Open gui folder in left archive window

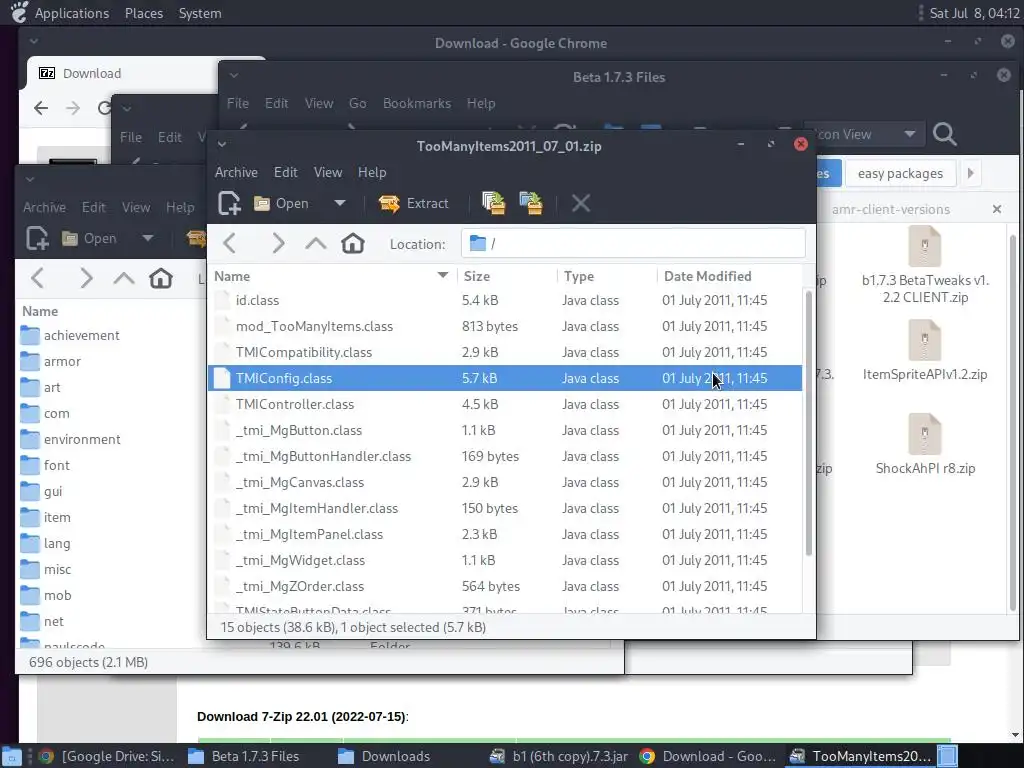42,492
